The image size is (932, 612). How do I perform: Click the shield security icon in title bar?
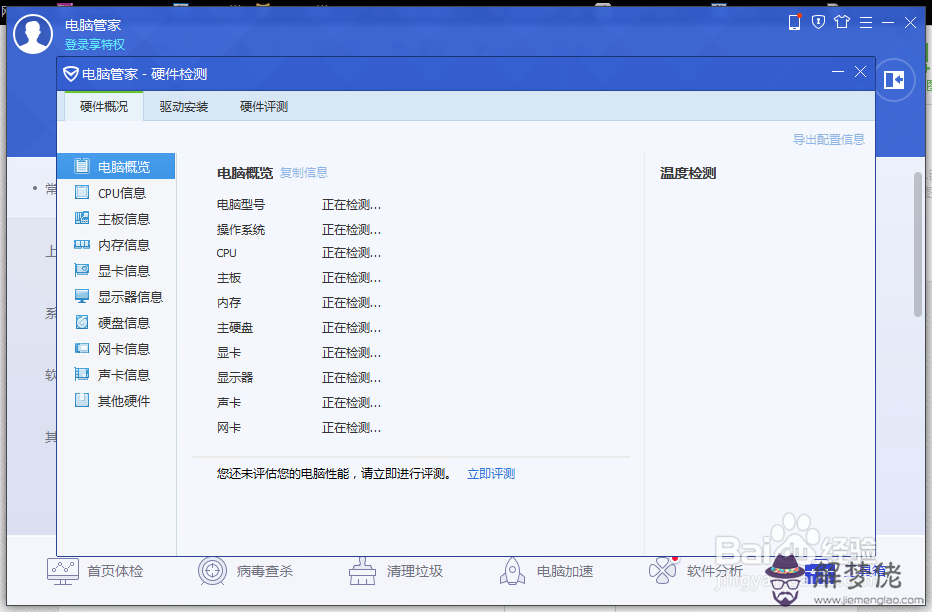[x=818, y=23]
